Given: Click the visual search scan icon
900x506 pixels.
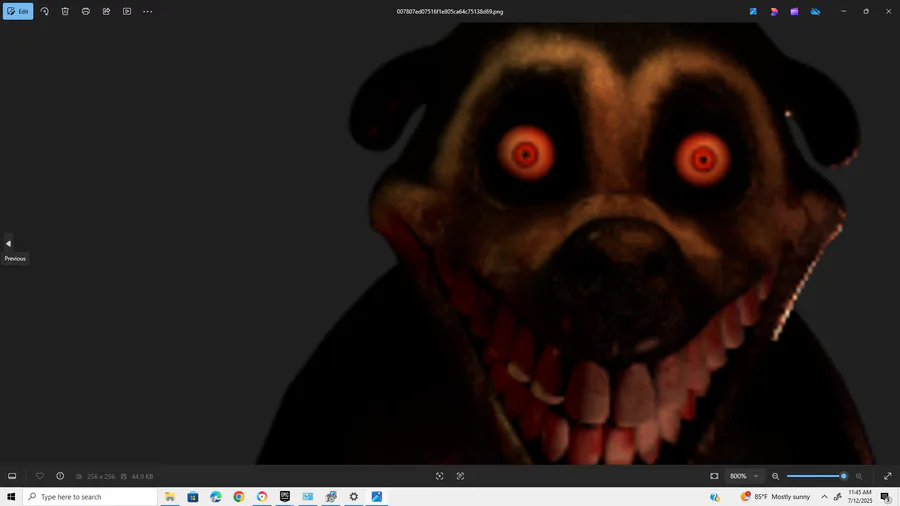Looking at the screenshot, I should pos(440,476).
